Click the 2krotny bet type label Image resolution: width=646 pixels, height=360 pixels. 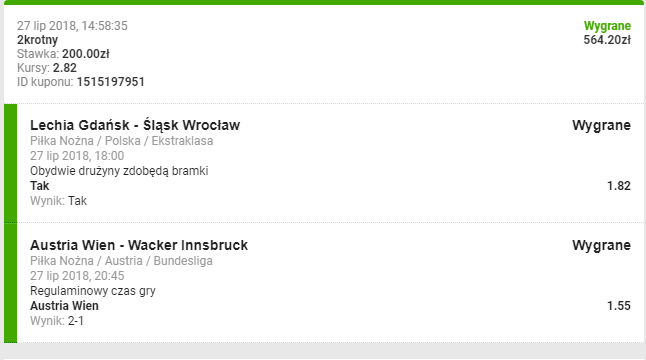point(37,40)
